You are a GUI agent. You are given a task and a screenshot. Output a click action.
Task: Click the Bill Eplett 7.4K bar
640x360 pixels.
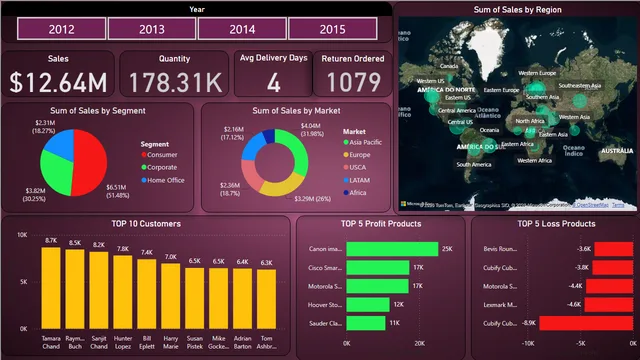(147, 294)
